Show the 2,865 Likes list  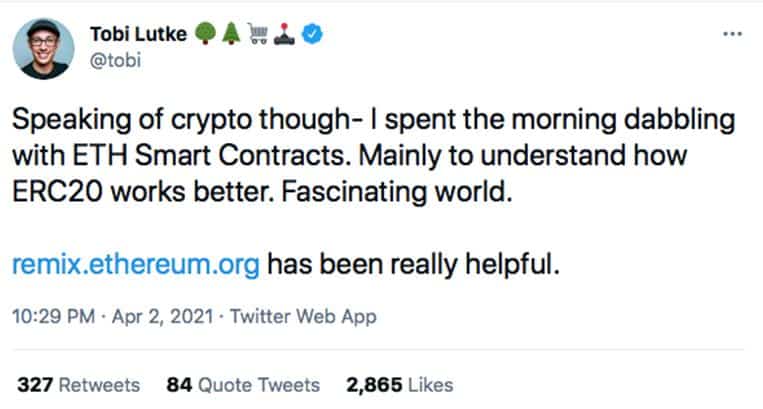(x=397, y=385)
